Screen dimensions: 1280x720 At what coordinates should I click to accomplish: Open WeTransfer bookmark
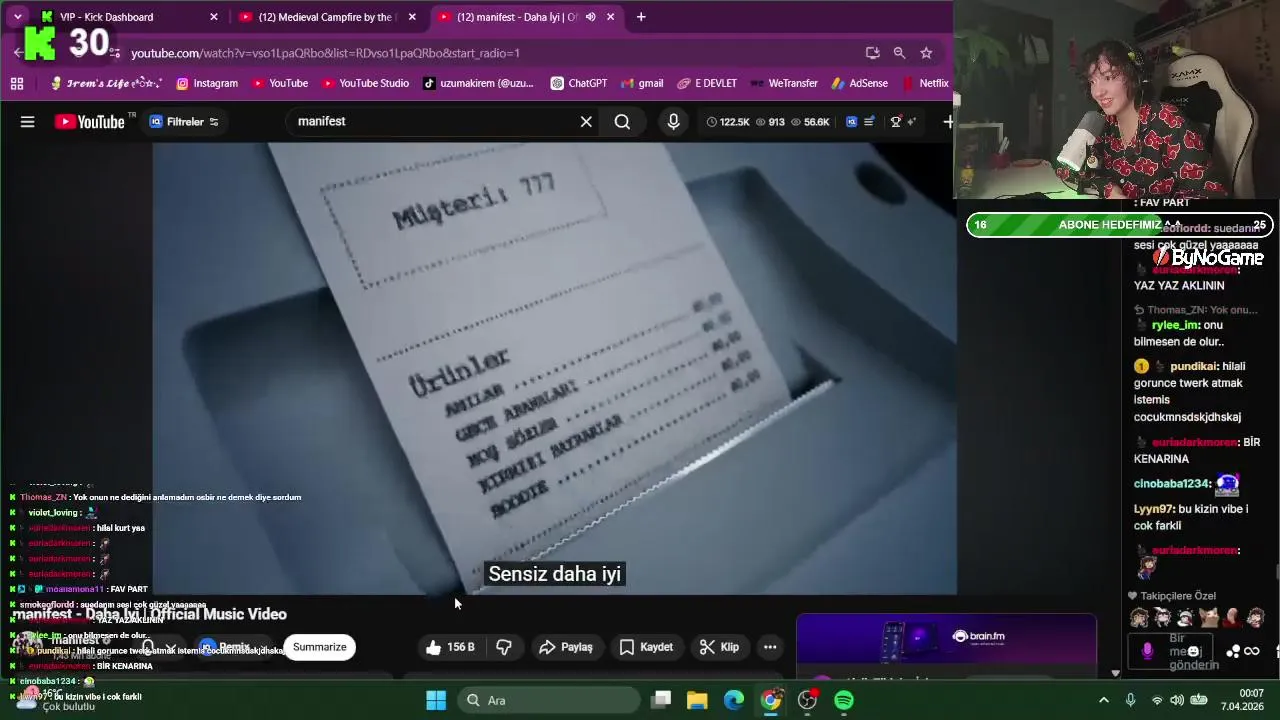tap(784, 83)
